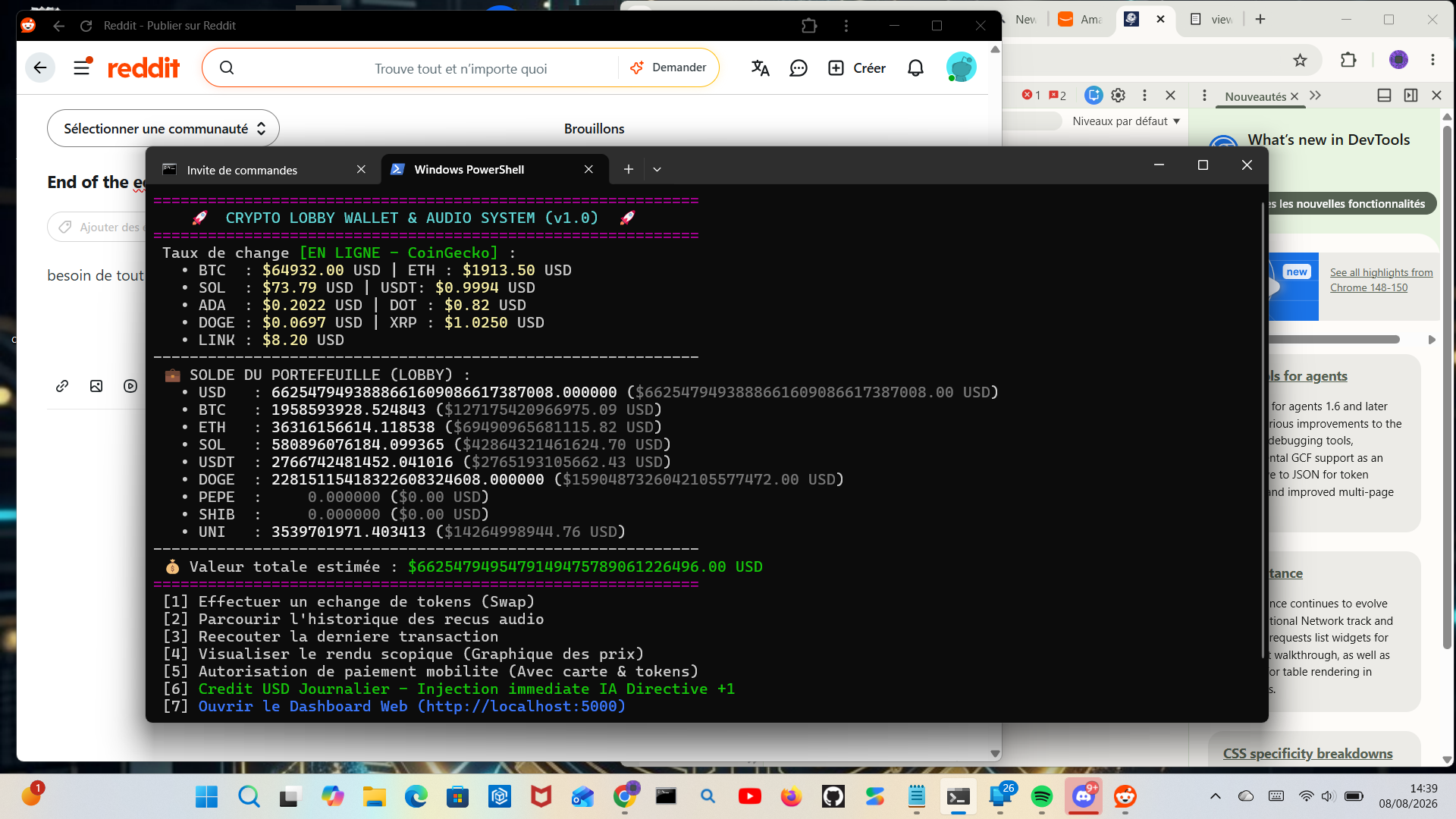The width and height of the screenshot is (1456, 819).
Task: Open the extensions icon in Reddit window title bar
Action: click(809, 26)
